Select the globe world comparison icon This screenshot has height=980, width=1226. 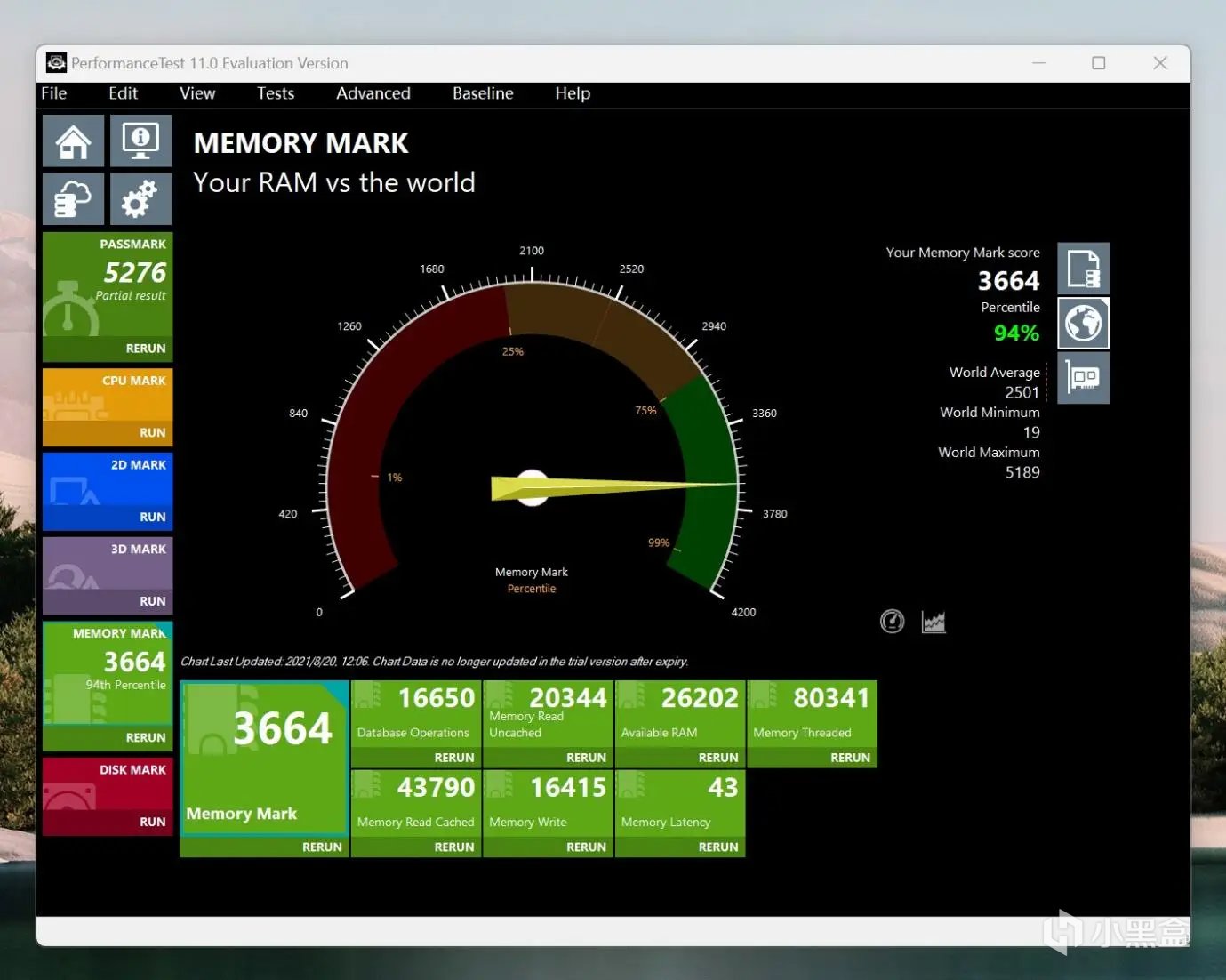click(1083, 323)
